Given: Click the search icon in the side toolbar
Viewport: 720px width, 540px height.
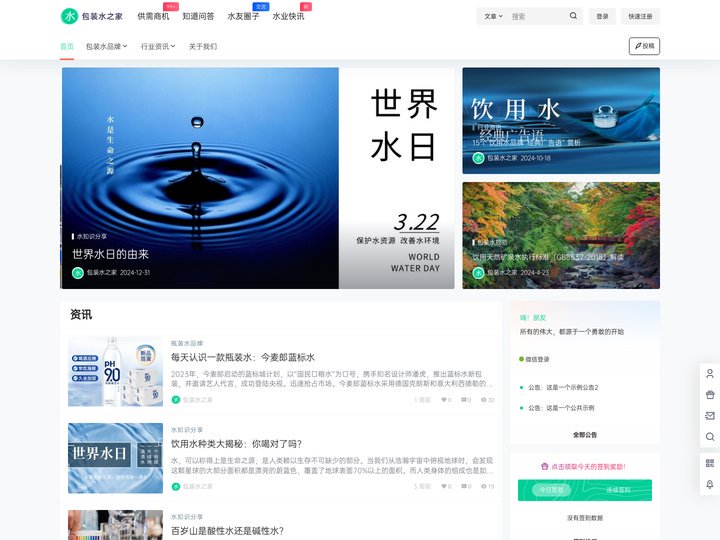Looking at the screenshot, I should pos(710,437).
